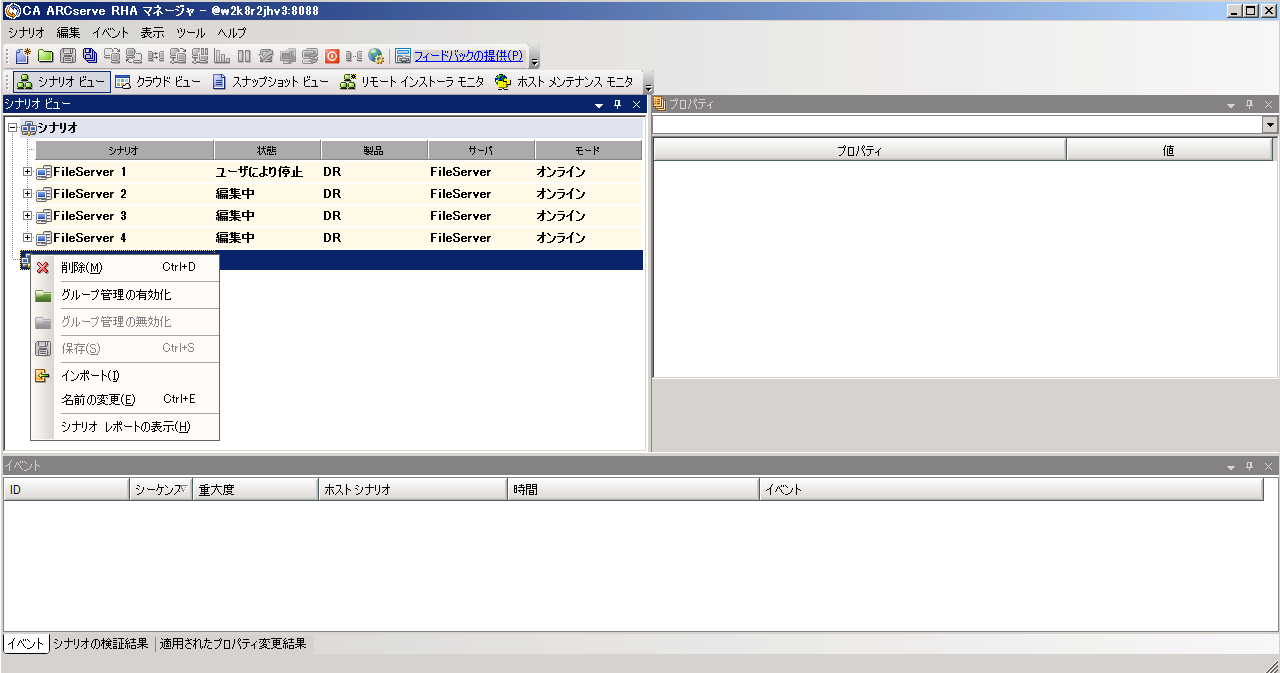Click the プロパティ column header
Viewport: 1280px width, 673px height.
click(x=859, y=150)
